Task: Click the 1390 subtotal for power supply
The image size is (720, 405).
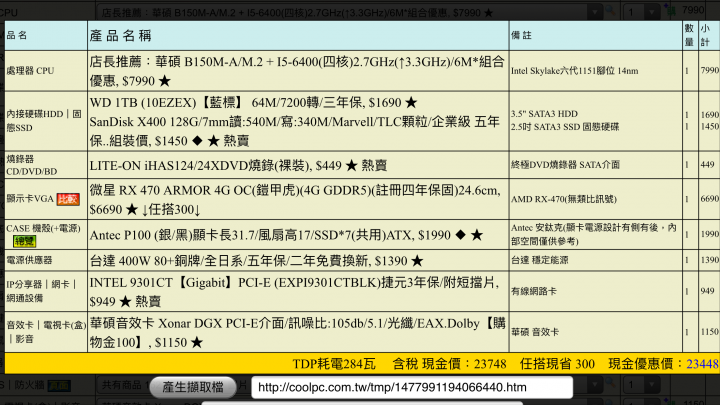Action: pyautogui.click(x=709, y=260)
